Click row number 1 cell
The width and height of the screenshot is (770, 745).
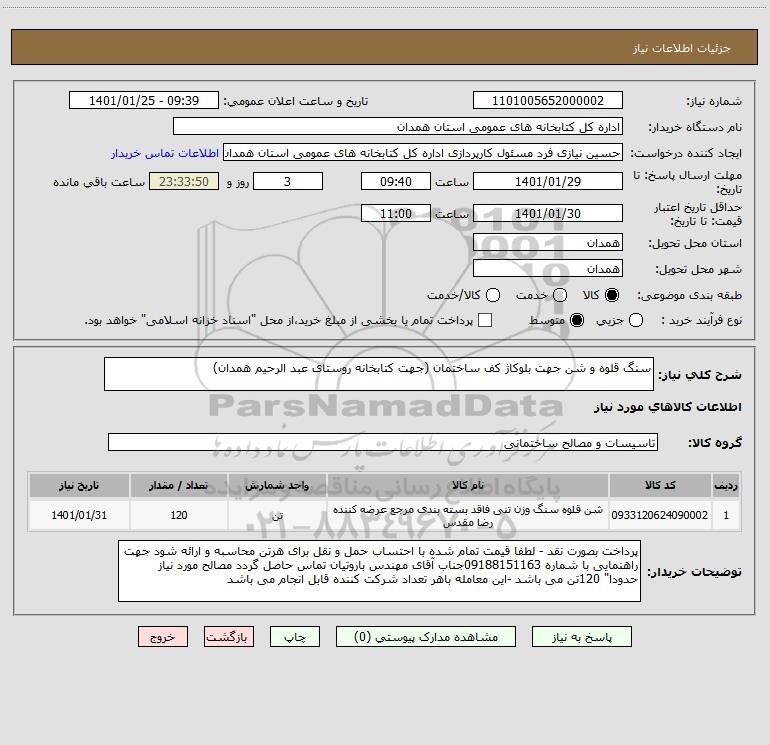click(726, 515)
